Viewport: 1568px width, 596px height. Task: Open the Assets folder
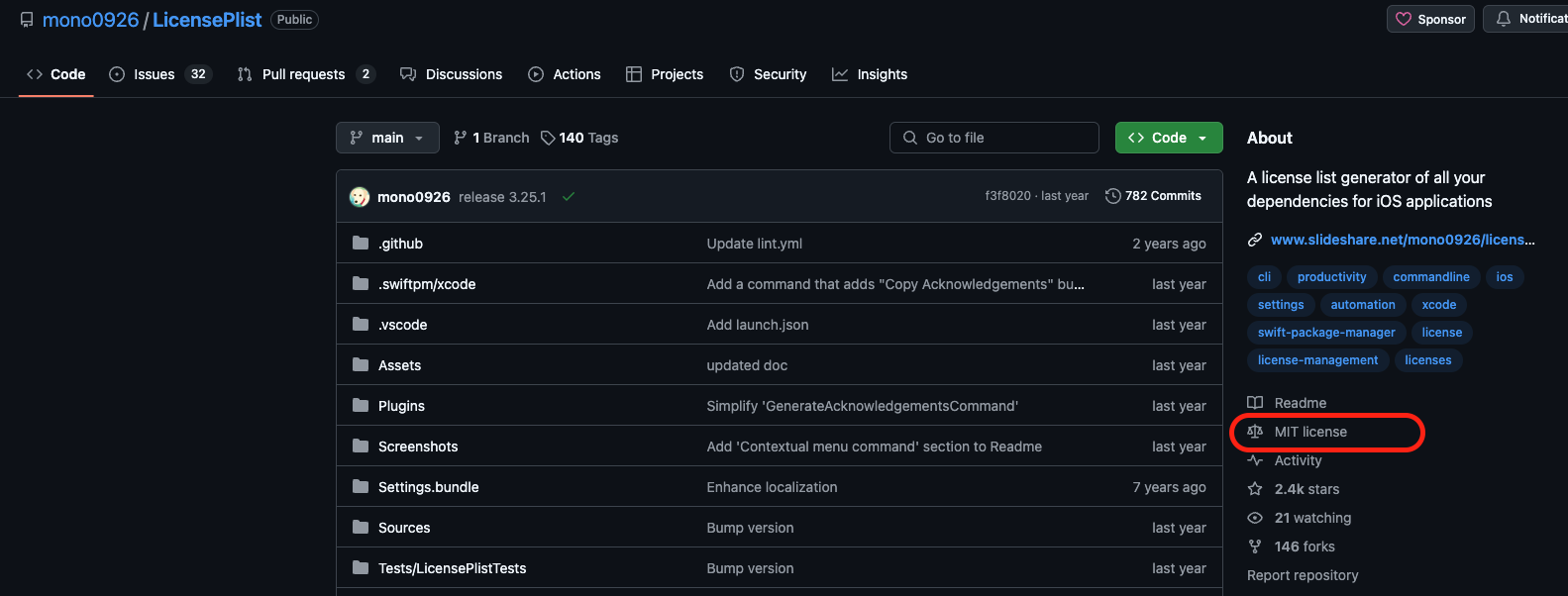click(399, 365)
